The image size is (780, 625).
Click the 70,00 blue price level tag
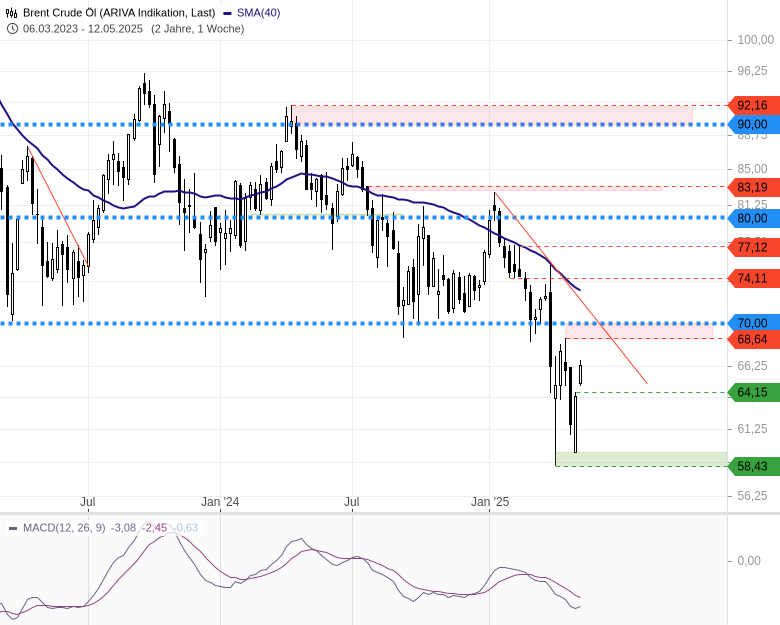pyautogui.click(x=753, y=323)
